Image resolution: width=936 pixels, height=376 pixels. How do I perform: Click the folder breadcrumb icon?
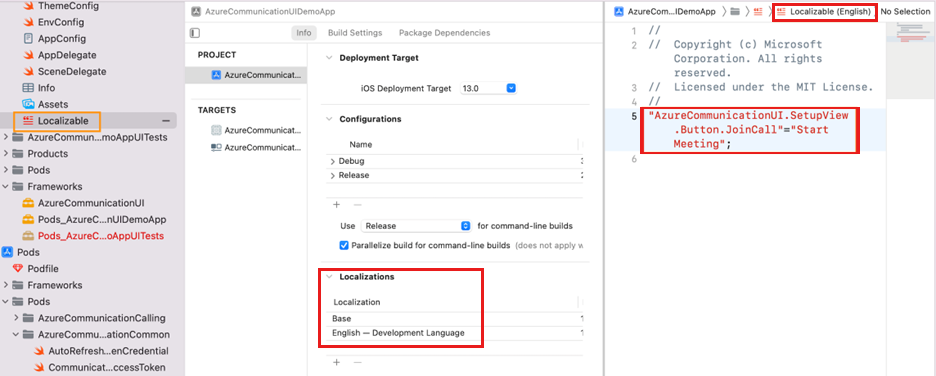coord(735,11)
